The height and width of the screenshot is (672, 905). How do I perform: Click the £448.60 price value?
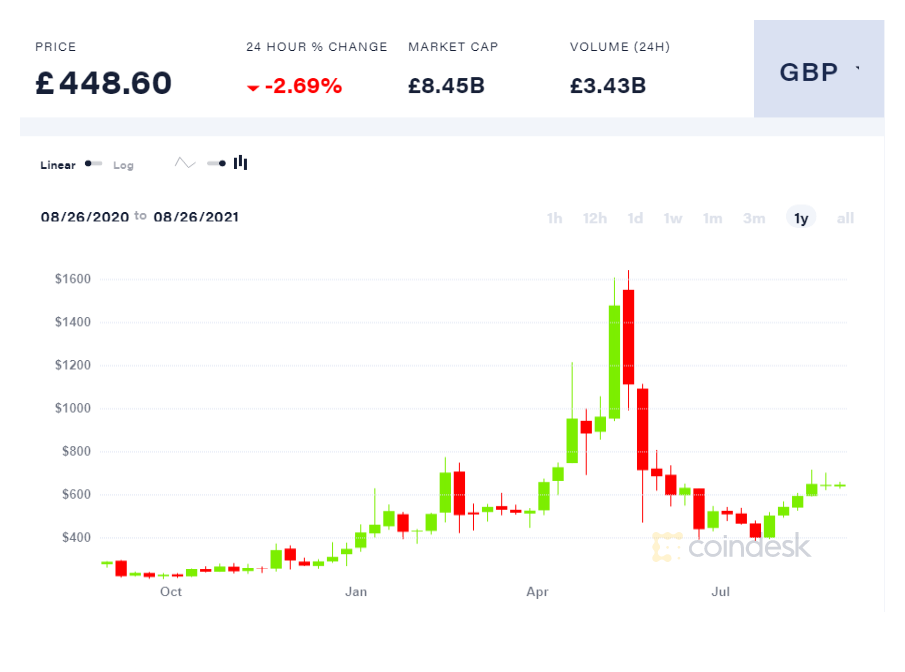[103, 83]
